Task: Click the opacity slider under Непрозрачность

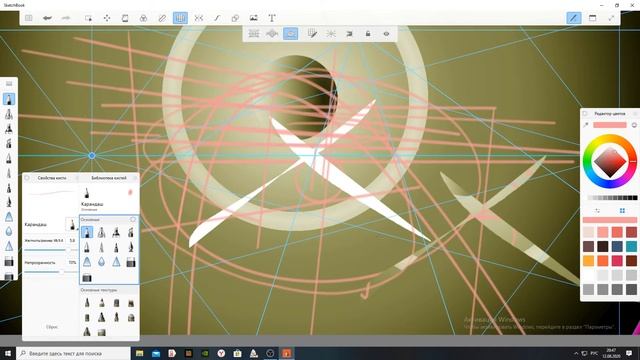Action: pyautogui.click(x=50, y=271)
